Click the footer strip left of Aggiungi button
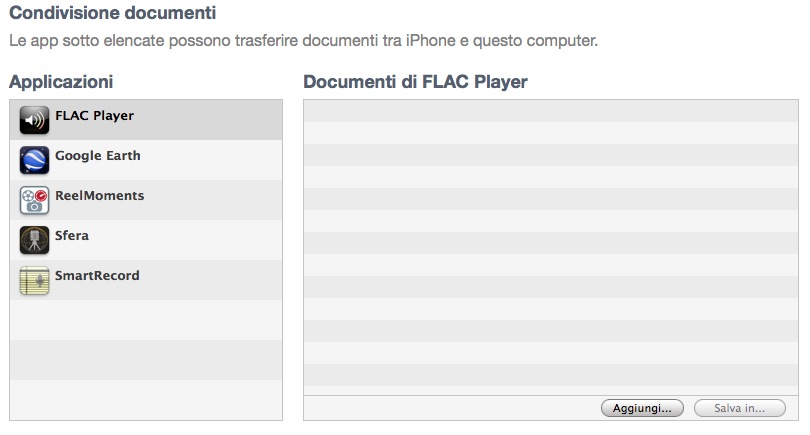The image size is (810, 435). tap(450, 408)
